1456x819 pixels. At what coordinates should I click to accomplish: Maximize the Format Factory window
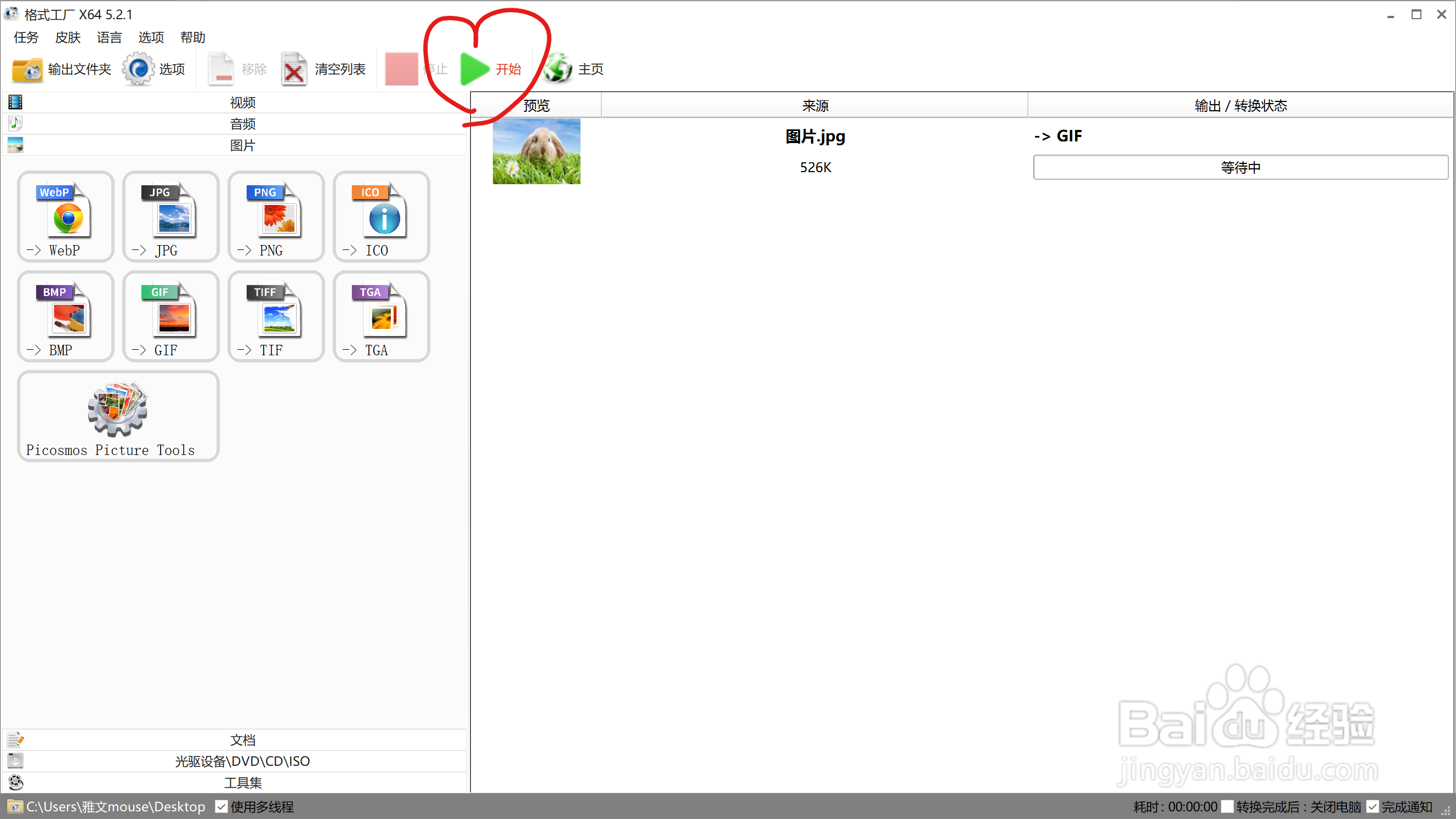(x=1417, y=14)
